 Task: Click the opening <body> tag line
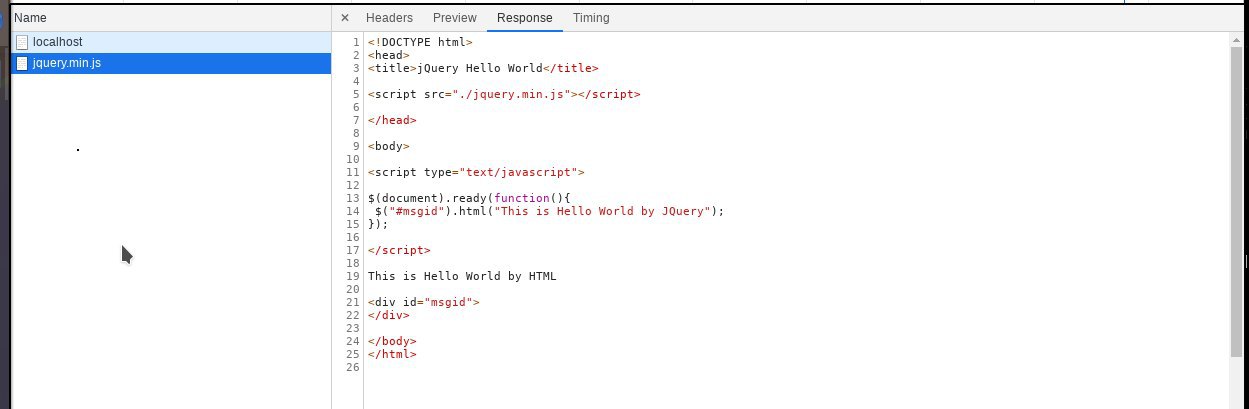389,146
